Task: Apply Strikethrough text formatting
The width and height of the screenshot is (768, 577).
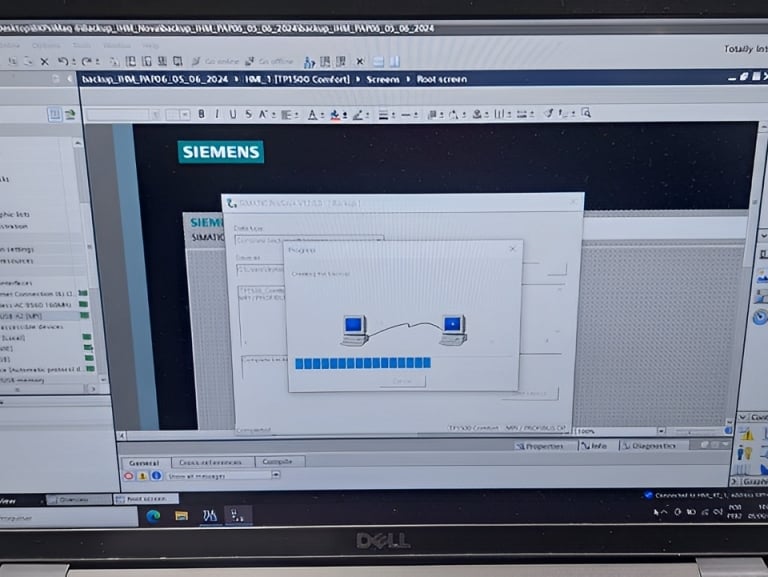Action: (x=249, y=114)
